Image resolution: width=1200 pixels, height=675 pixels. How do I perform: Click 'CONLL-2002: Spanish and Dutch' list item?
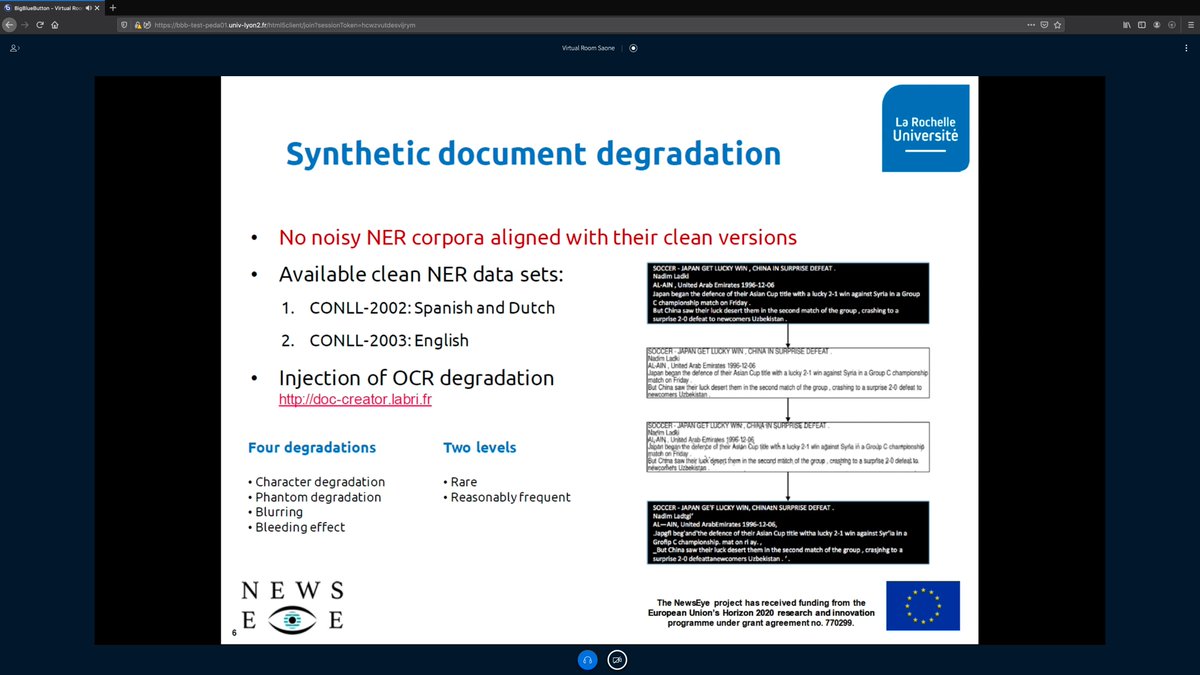tap(431, 308)
